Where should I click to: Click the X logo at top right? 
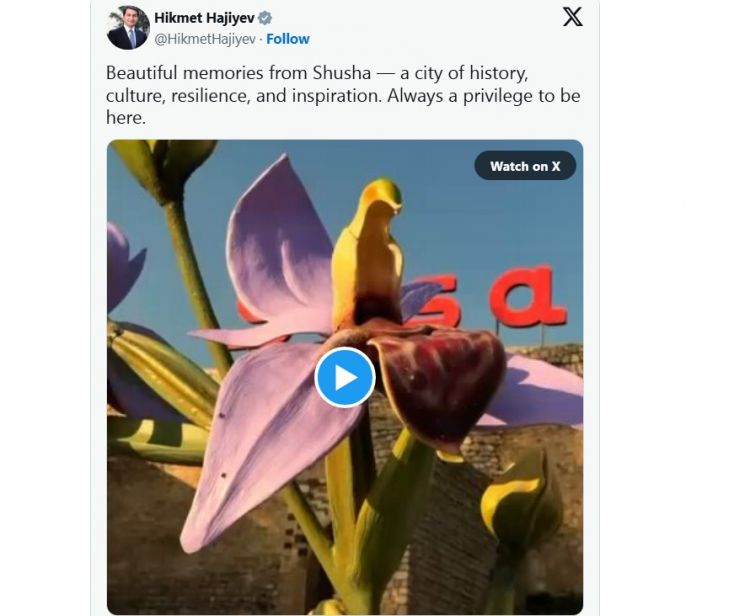573,17
